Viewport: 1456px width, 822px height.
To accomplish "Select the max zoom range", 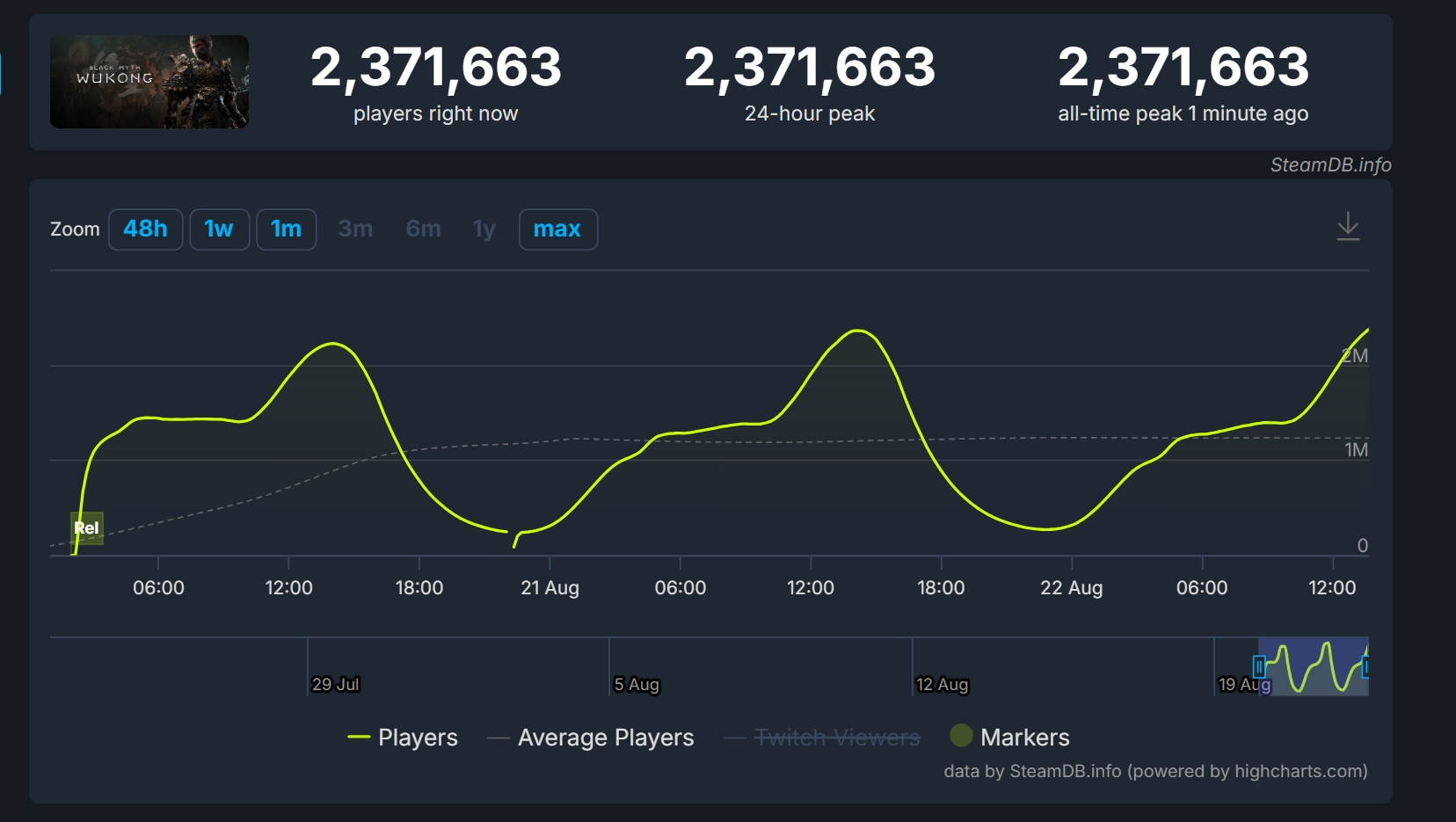I will coord(558,229).
